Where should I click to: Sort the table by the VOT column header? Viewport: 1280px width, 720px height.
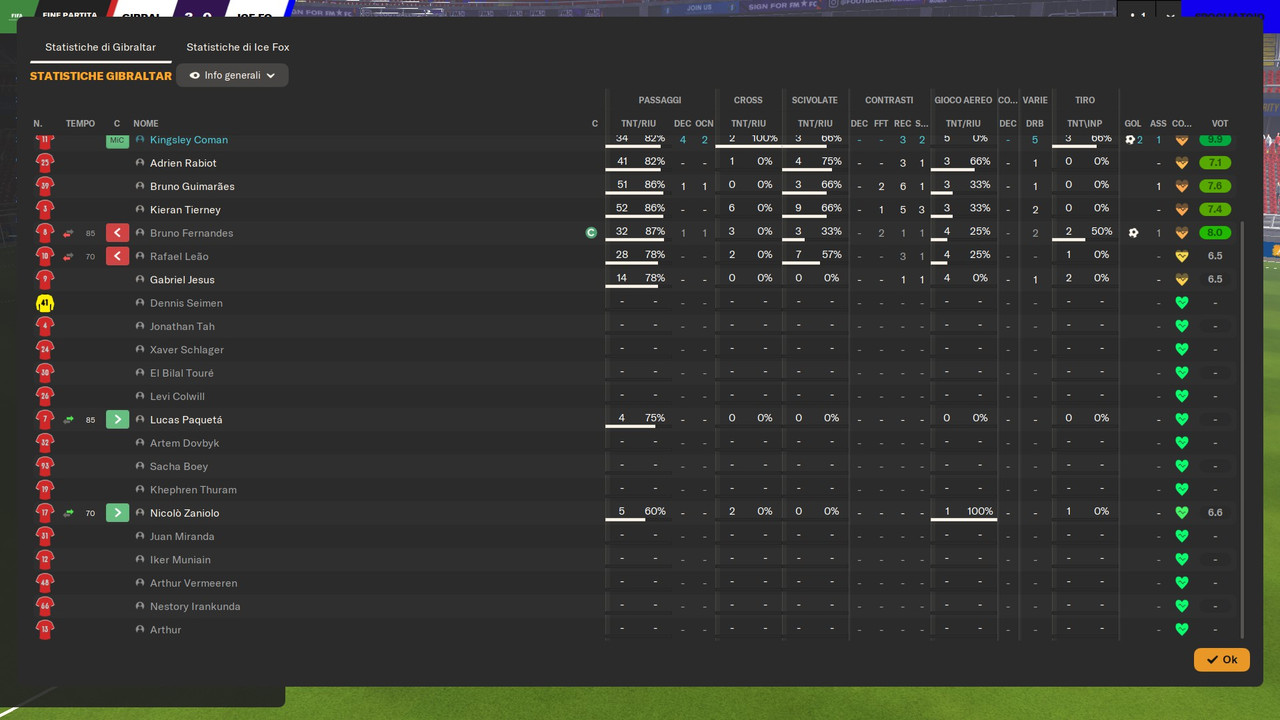pos(1220,124)
